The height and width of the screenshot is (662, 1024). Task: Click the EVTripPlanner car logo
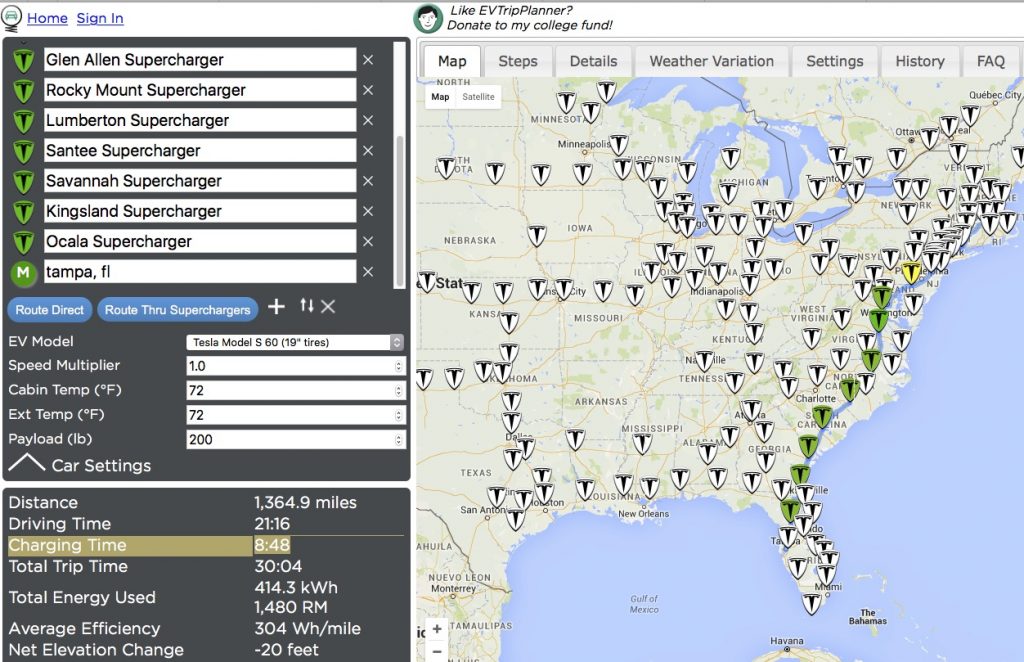(12, 18)
